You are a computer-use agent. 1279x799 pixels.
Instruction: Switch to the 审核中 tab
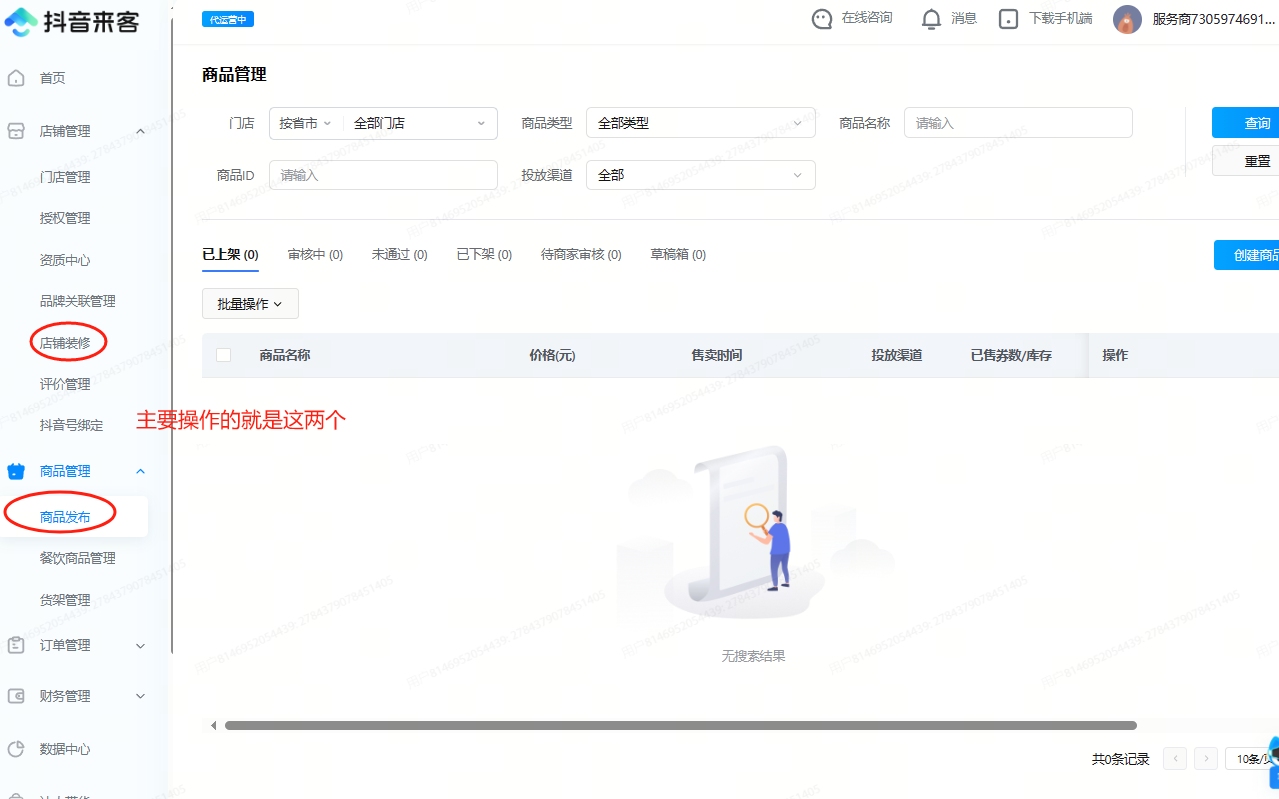(x=315, y=255)
